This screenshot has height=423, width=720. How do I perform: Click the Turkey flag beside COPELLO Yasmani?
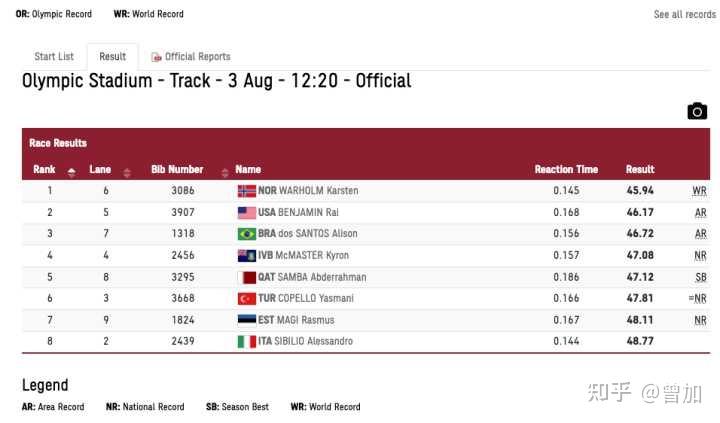[x=247, y=299]
